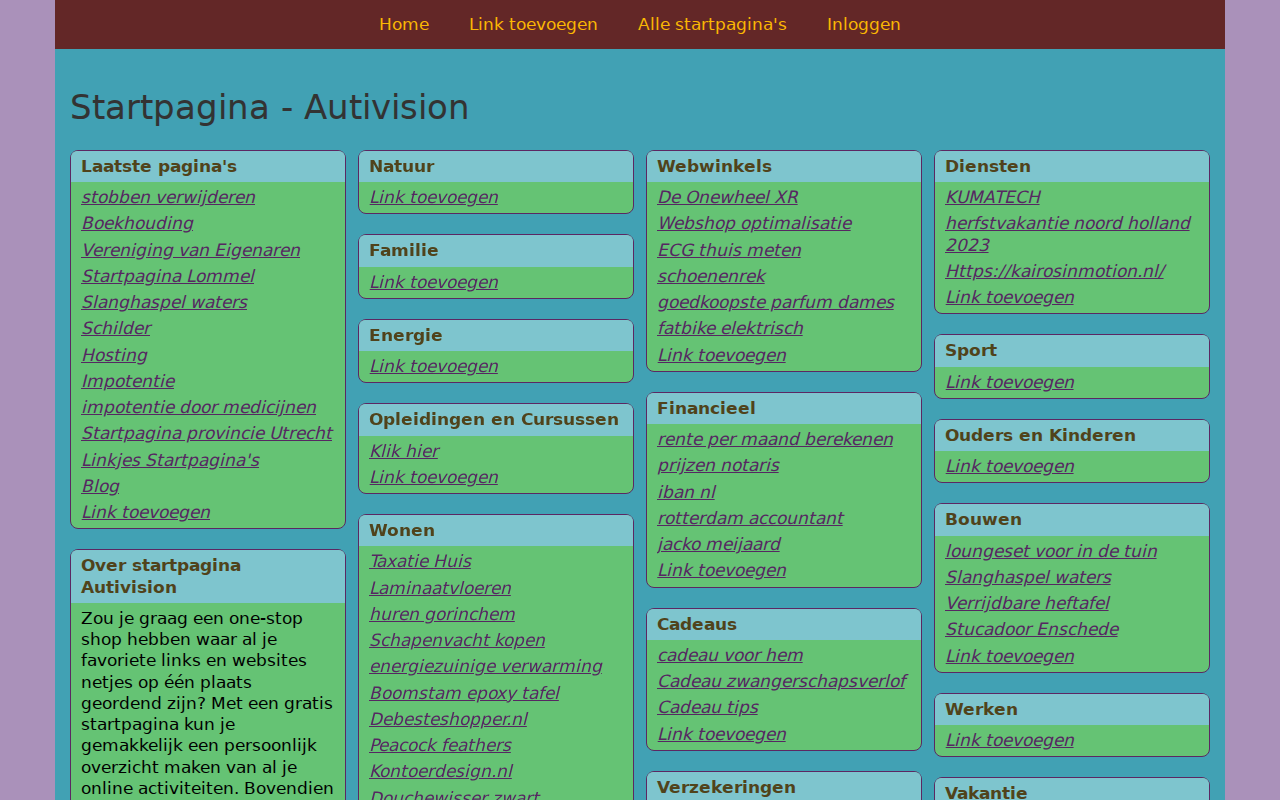Open impotentie door medicijnen link
1280x800 pixels.
point(199,407)
